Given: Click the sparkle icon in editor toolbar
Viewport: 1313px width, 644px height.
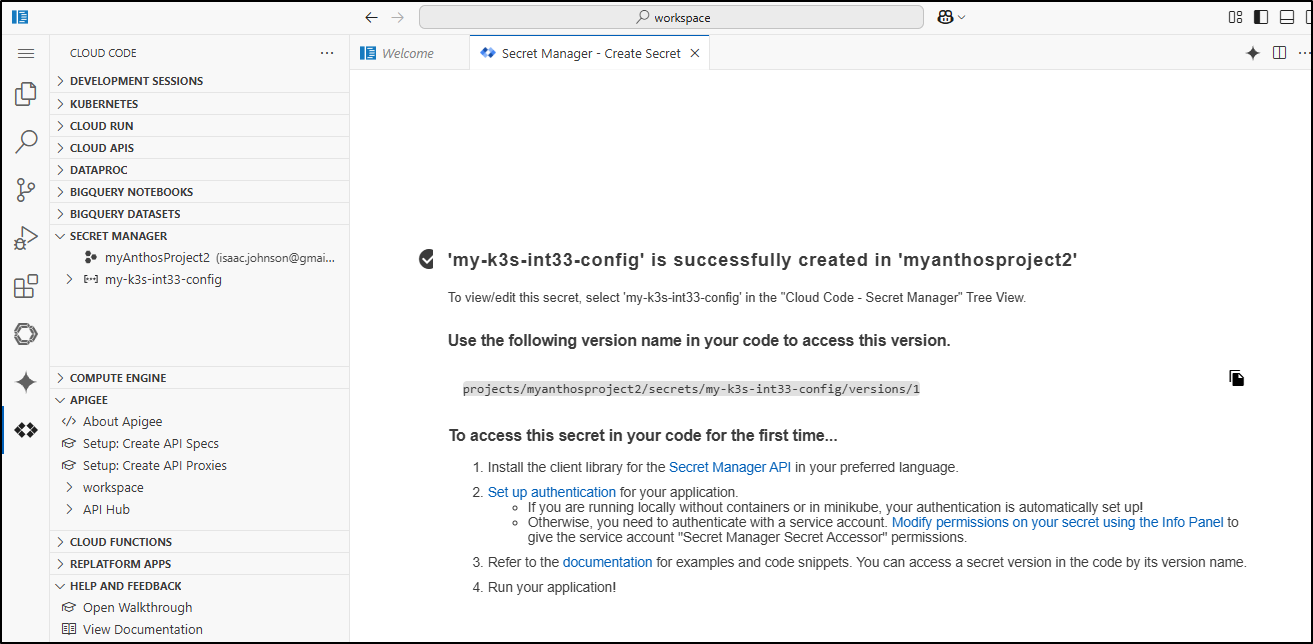Looking at the screenshot, I should [x=1252, y=53].
